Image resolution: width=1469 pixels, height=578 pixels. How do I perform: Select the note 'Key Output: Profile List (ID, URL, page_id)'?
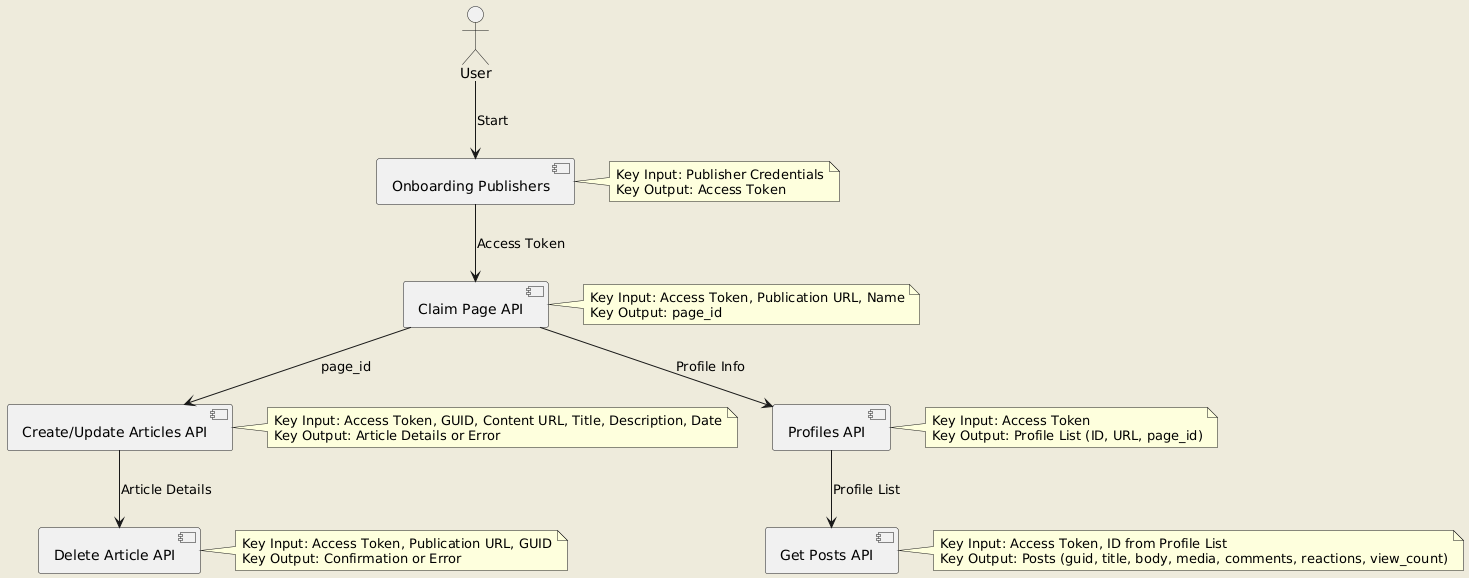[1071, 428]
